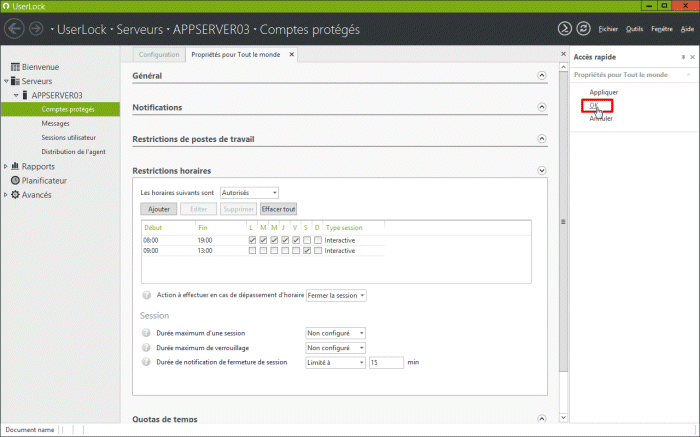Image resolution: width=700 pixels, height=437 pixels.
Task: Click Appliquer in Accès rapide
Action: (x=604, y=92)
